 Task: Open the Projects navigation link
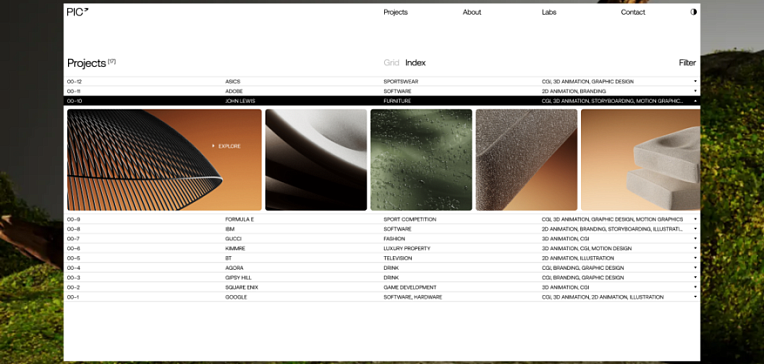[395, 12]
